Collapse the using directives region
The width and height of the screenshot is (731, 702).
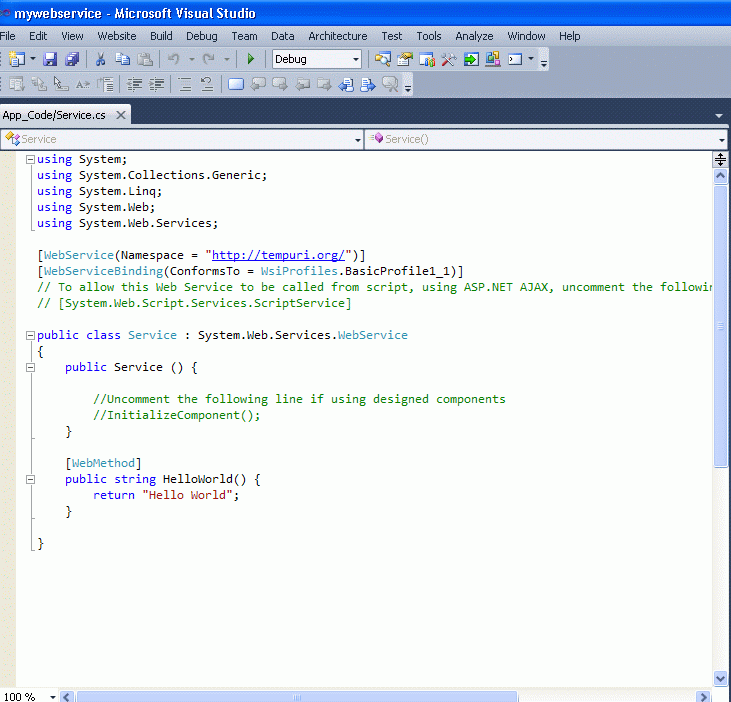(30, 159)
